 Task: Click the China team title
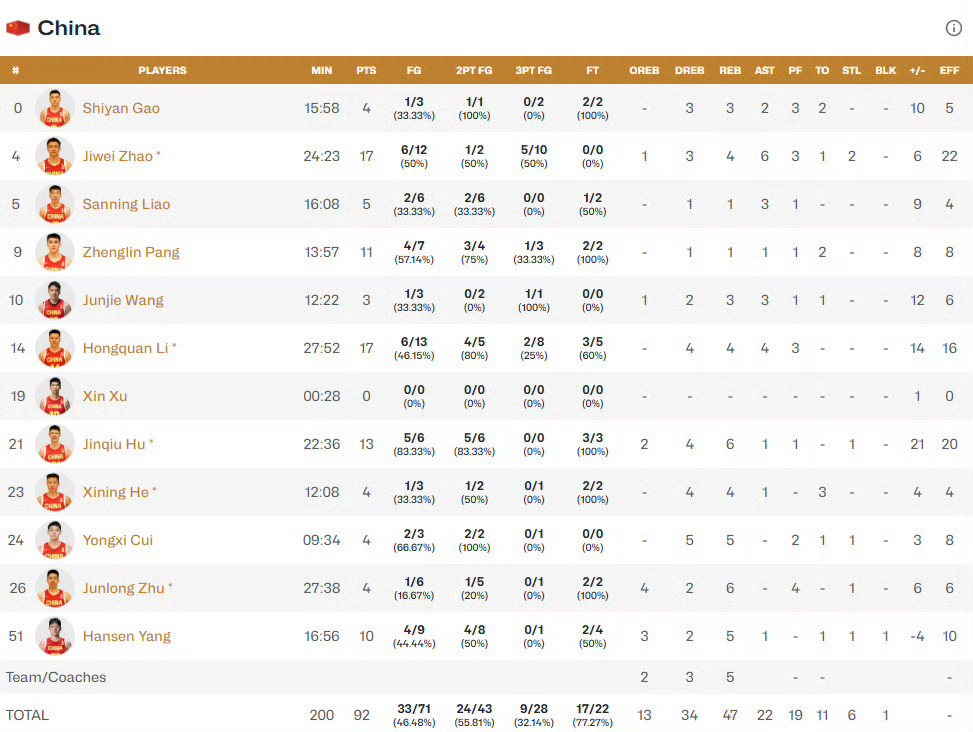point(69,28)
